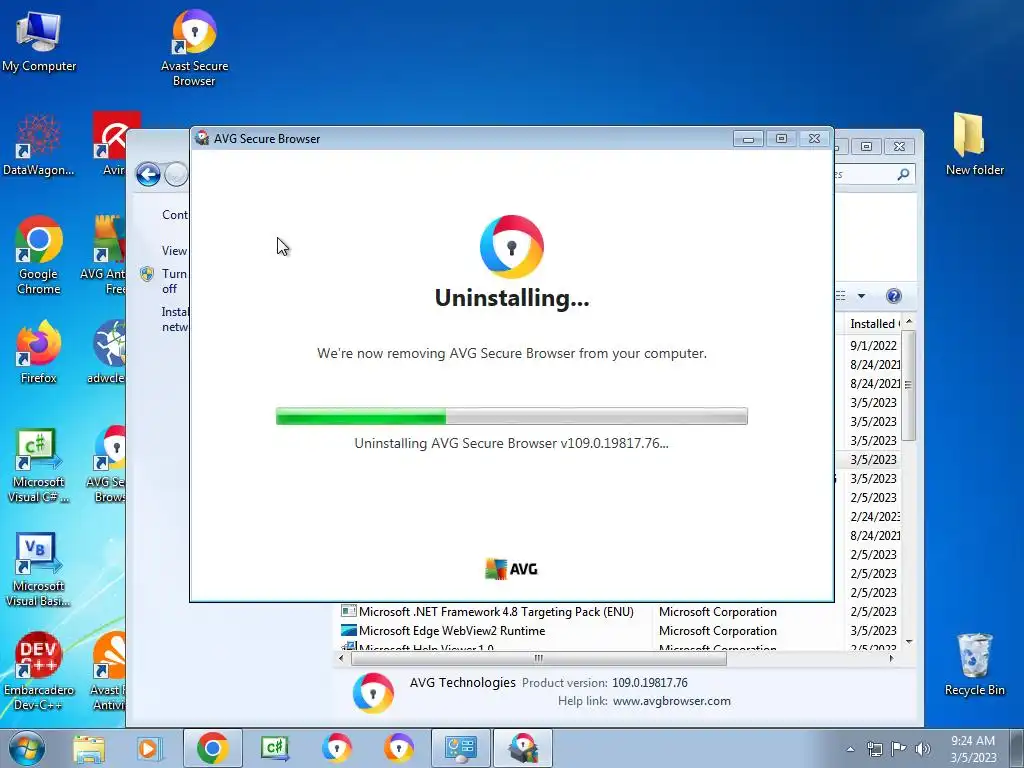The image size is (1024, 768).
Task: Click first secure browser taskbar icon
Action: click(x=336, y=748)
